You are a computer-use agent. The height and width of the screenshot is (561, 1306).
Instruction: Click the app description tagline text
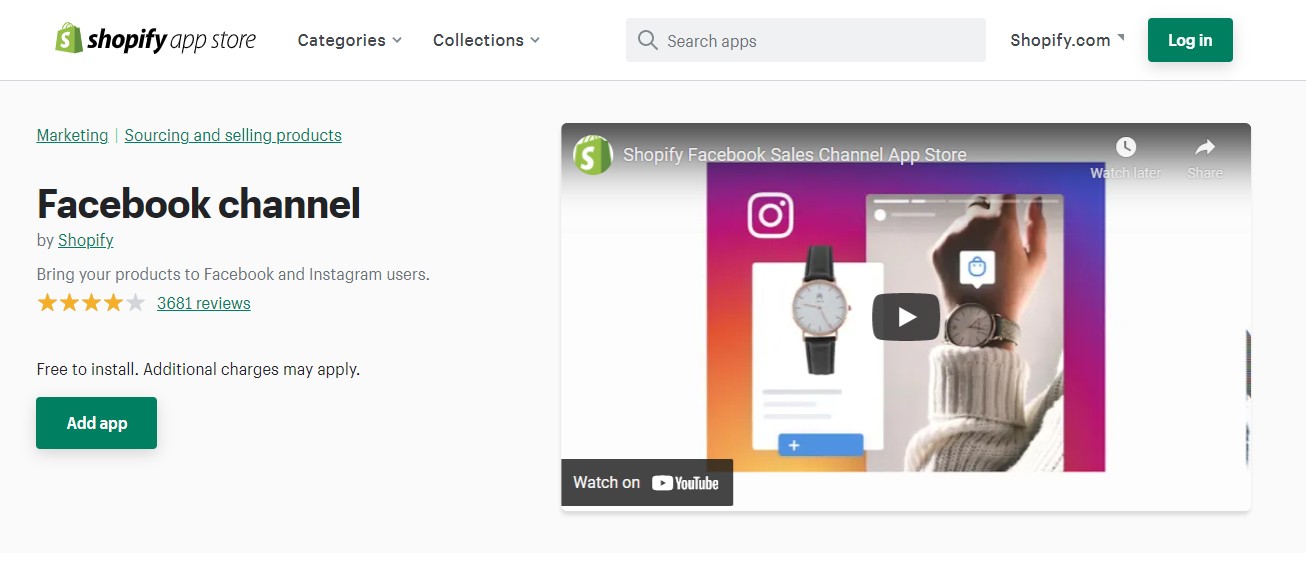tap(233, 274)
